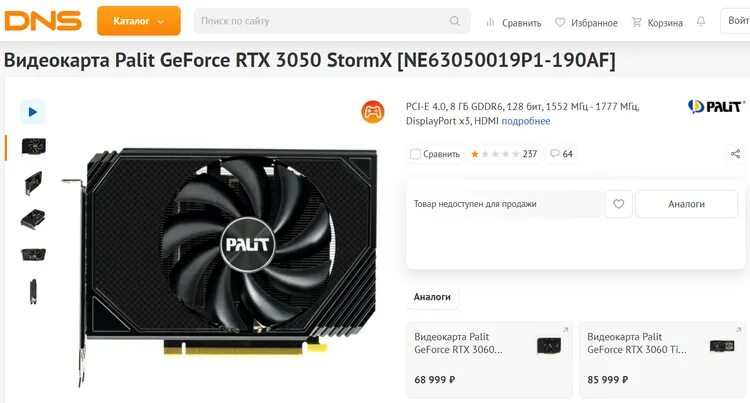The height and width of the screenshot is (403, 750).
Task: Open Сравнить in the header
Action: (x=513, y=22)
